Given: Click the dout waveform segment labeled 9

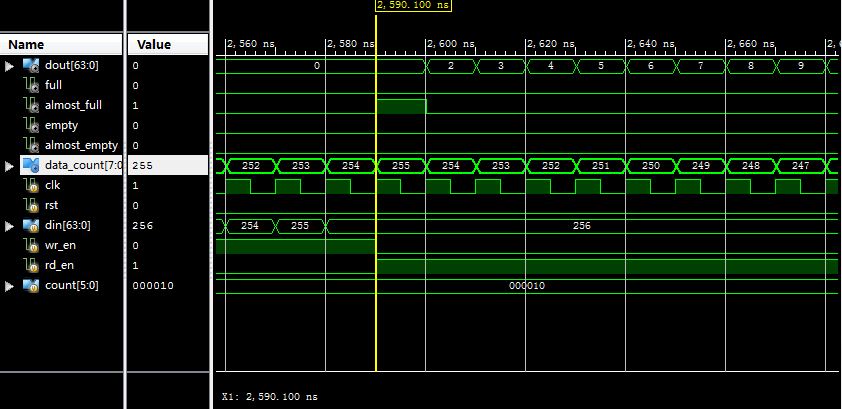Looking at the screenshot, I should 800,66.
